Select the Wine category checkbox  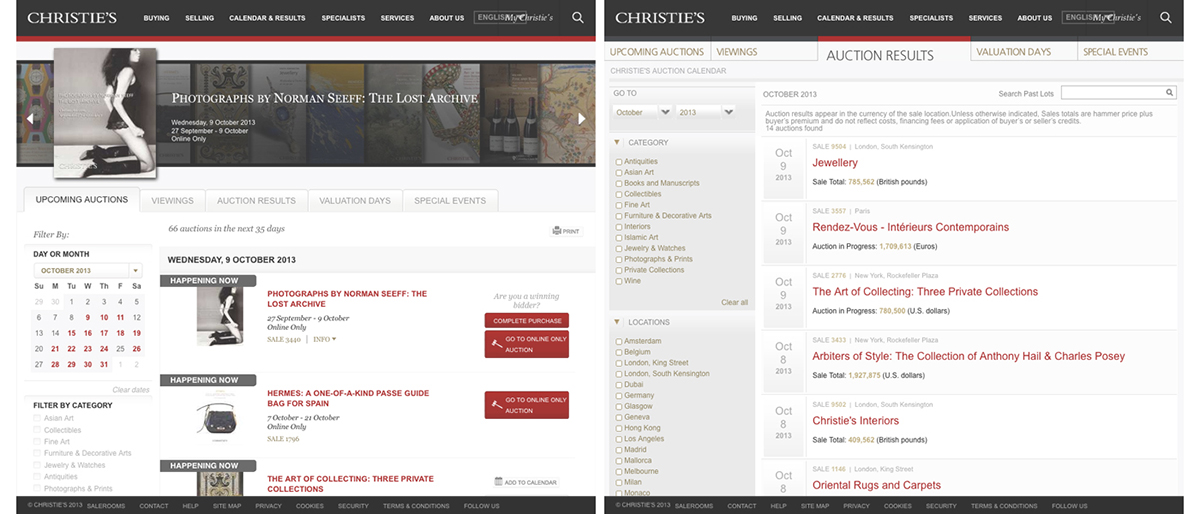pyautogui.click(x=619, y=281)
